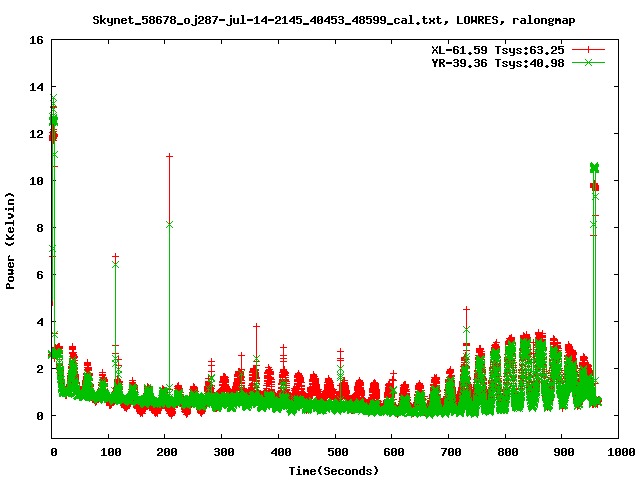Click the green x marker near 8 Kelvin at 210 seconds

pyautogui.click(x=169, y=224)
